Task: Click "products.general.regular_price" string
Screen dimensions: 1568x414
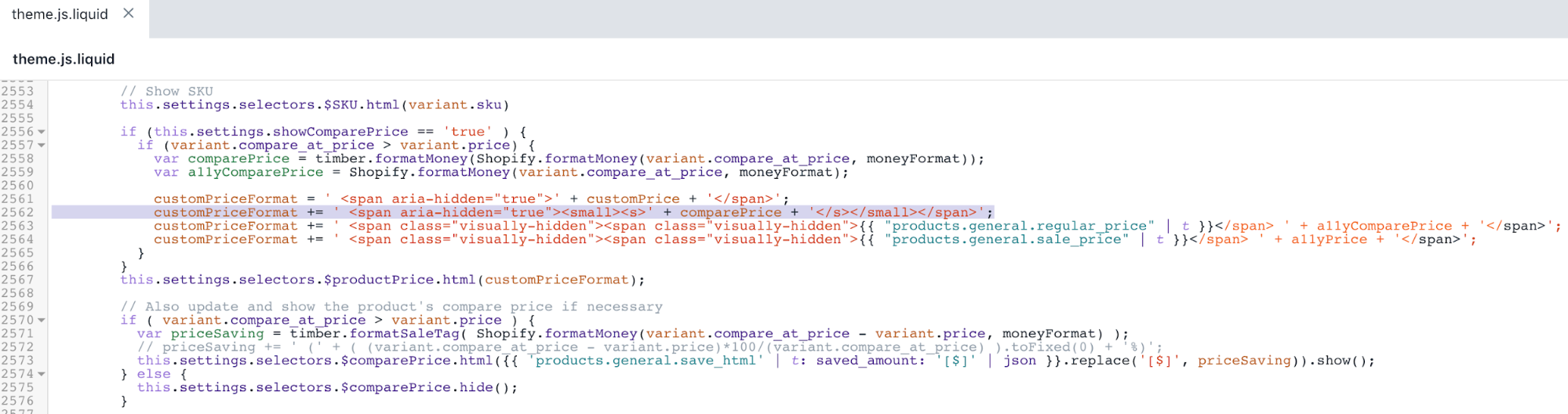Action: 1019,226
